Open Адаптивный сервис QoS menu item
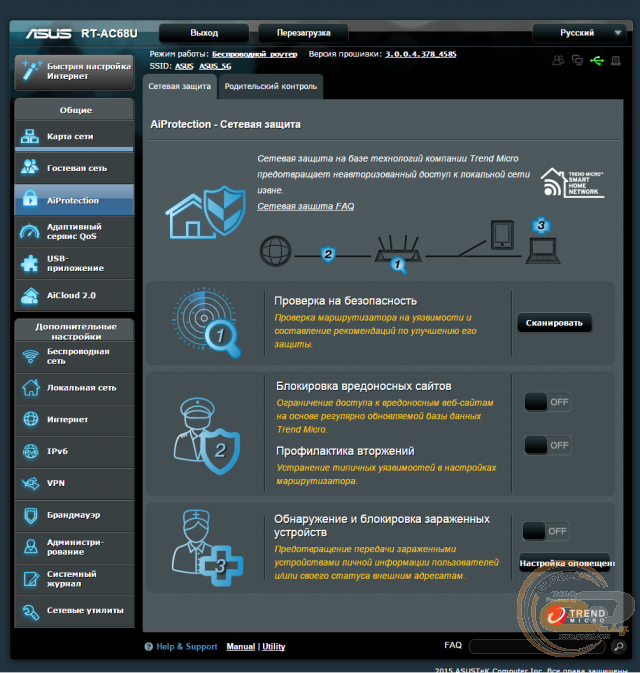 click(x=74, y=231)
